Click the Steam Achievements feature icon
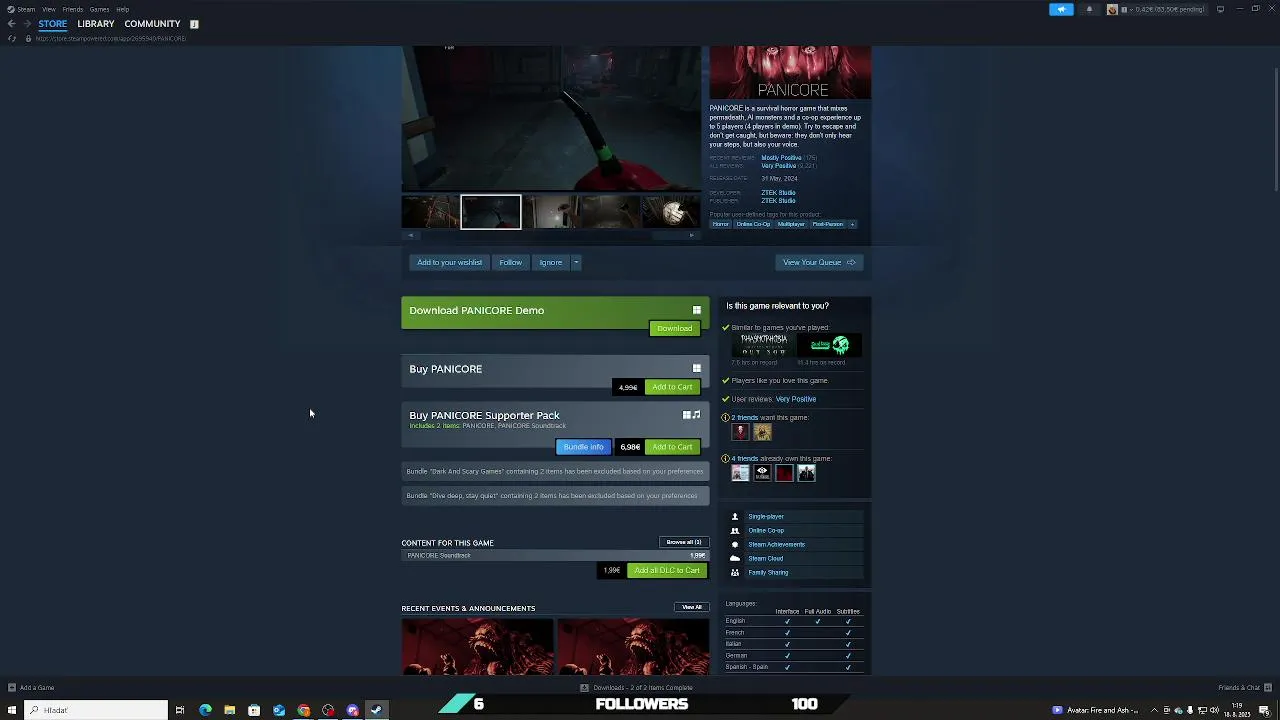 [x=735, y=545]
